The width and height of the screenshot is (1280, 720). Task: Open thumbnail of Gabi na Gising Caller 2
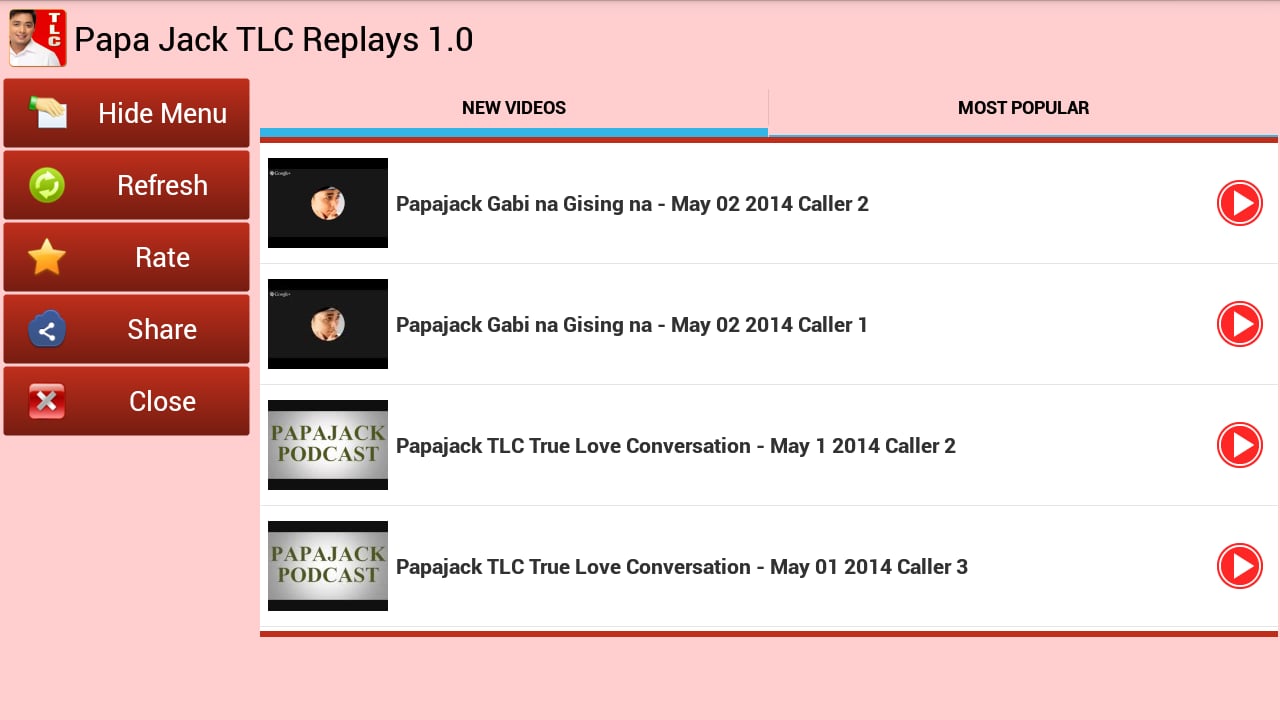328,203
